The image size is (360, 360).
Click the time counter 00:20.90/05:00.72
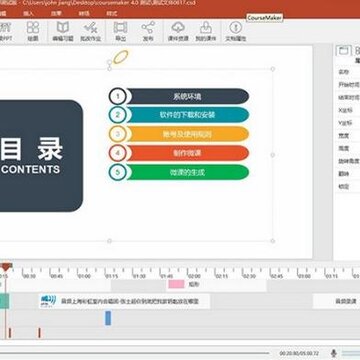coord(299,353)
